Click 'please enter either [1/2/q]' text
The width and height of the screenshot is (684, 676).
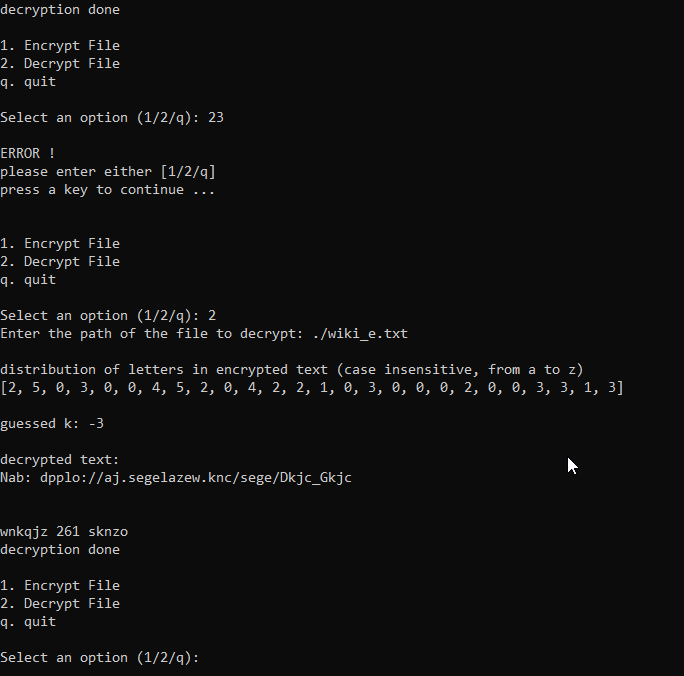point(108,172)
